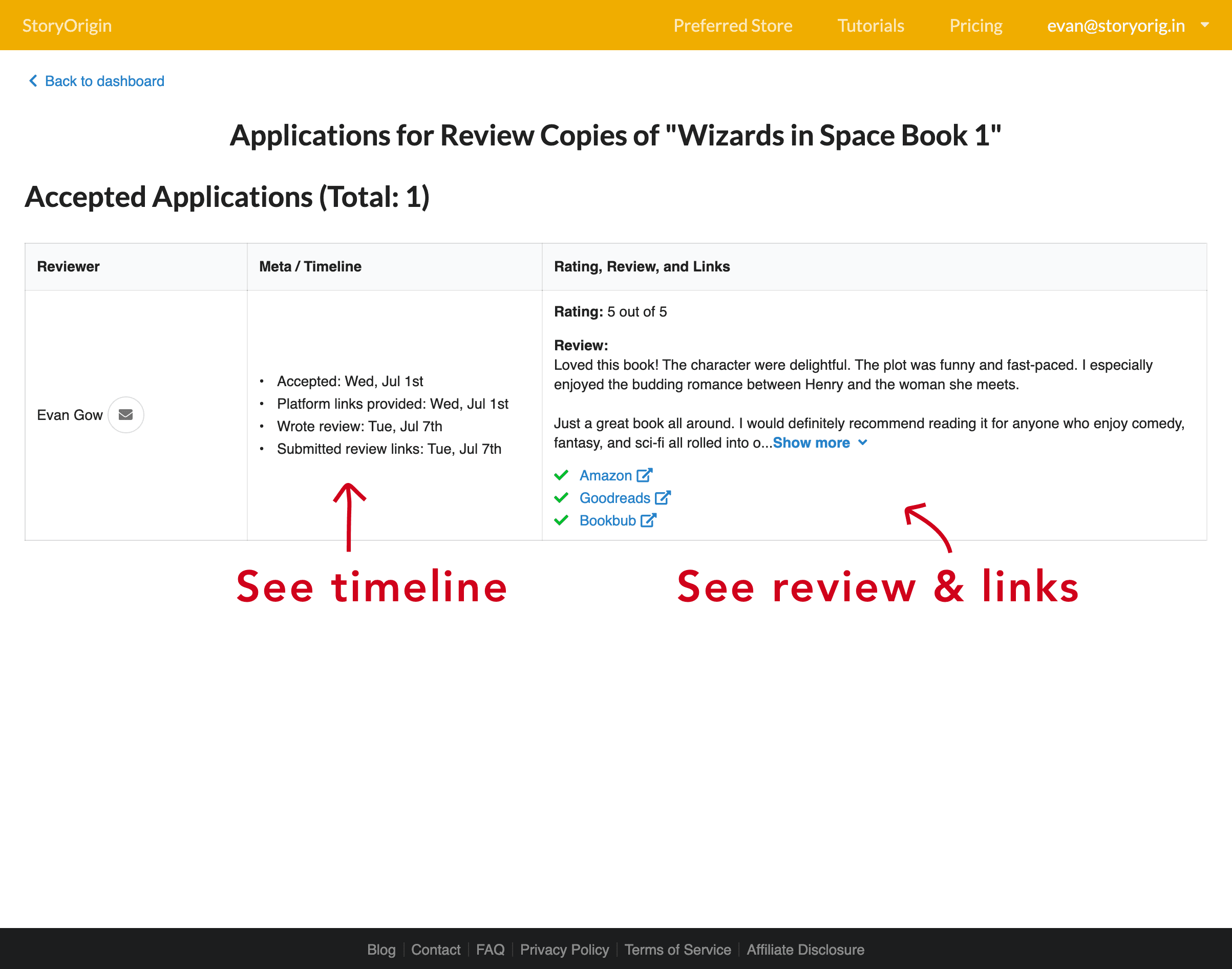Open the Tutorials page from the header
Viewport: 1232px width, 969px height.
click(870, 25)
